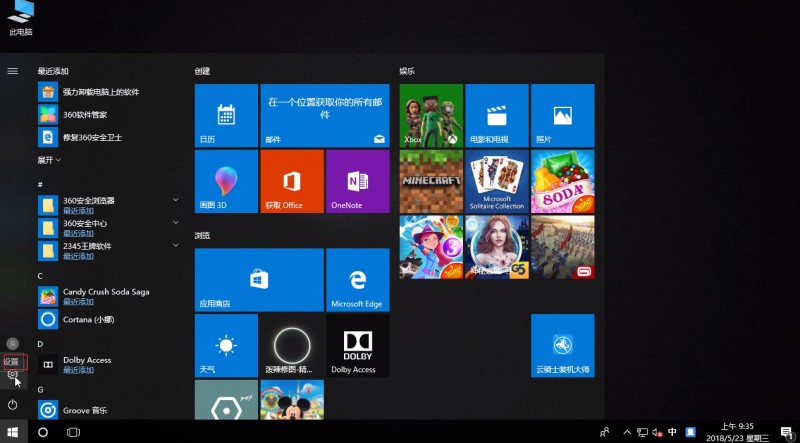Launch the Minecraft tile
The height and width of the screenshot is (443, 800).
click(x=431, y=181)
